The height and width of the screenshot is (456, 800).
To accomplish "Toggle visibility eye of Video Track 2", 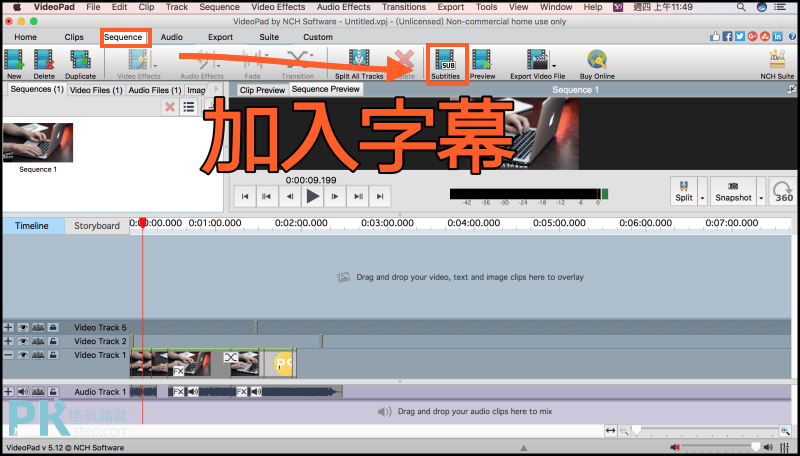I will pos(23,341).
